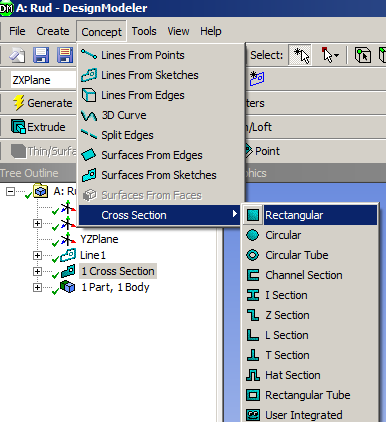386x422 pixels.
Task: Click the Point toolbar button
Action: [x=262, y=151]
